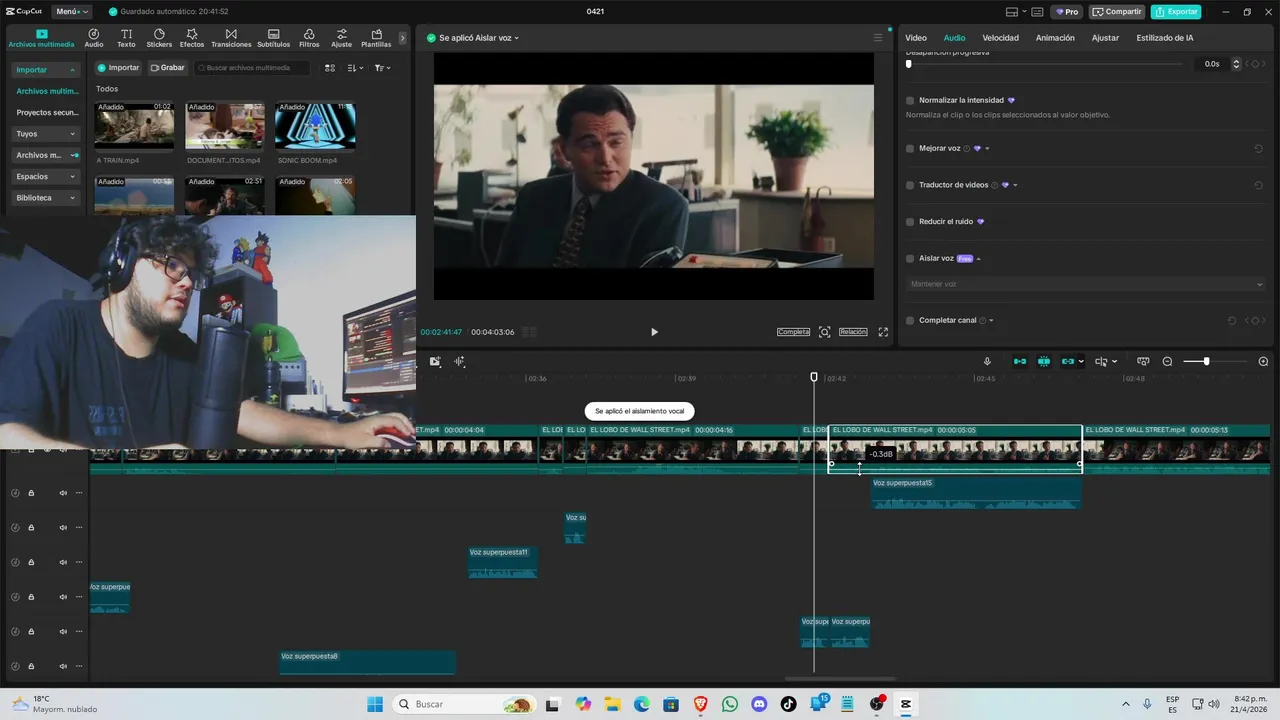The width and height of the screenshot is (1280, 720).
Task: Open the preview panel hamburger menu
Action: (x=878, y=38)
